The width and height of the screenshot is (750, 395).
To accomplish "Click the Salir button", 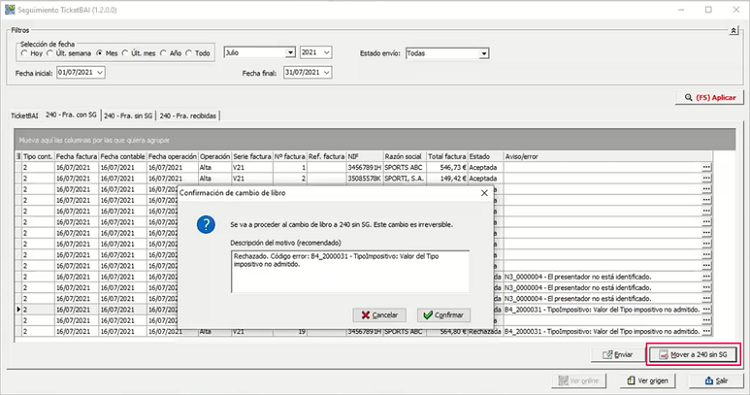I will (x=716, y=381).
